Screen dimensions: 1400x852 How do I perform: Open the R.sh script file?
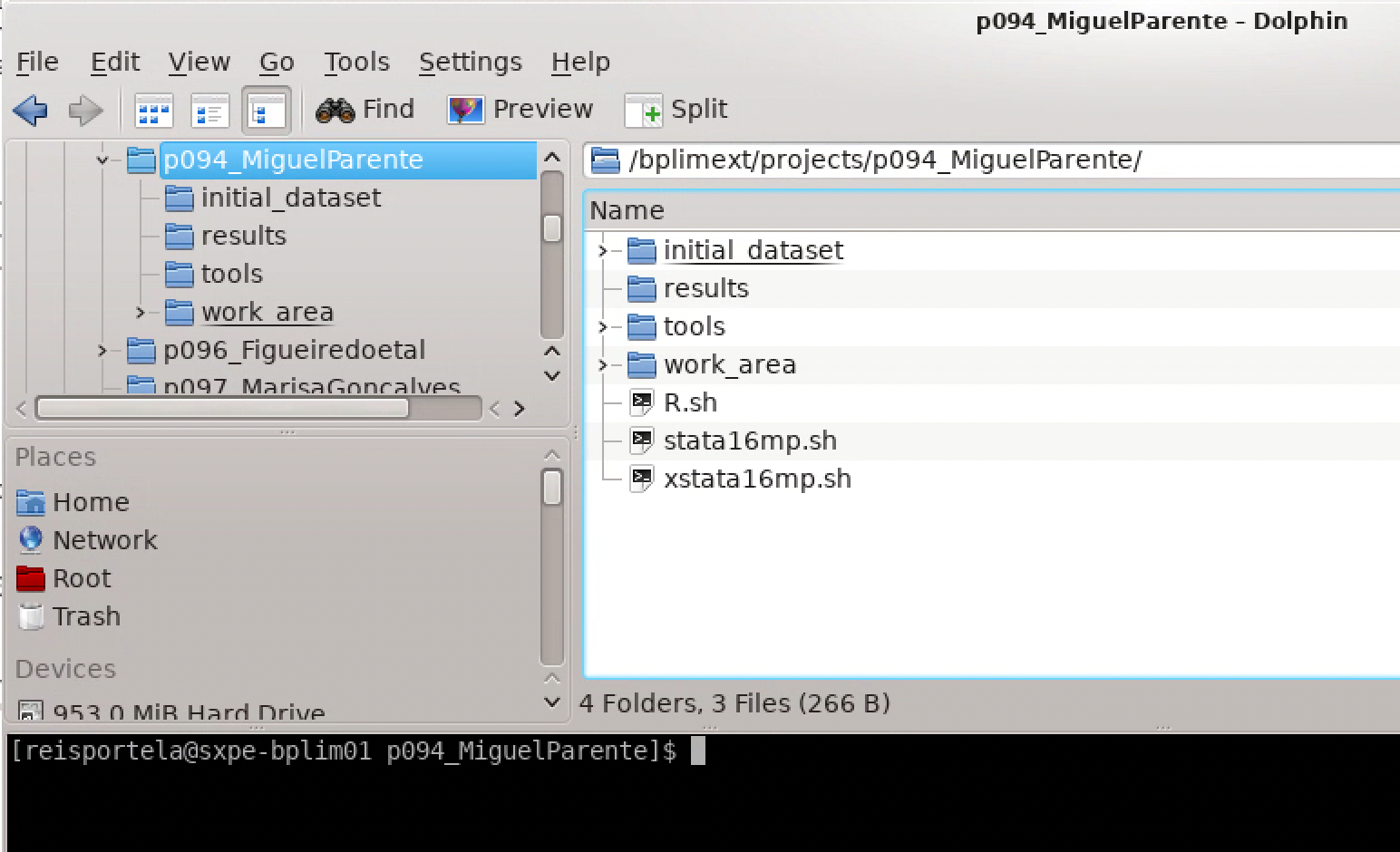point(689,402)
